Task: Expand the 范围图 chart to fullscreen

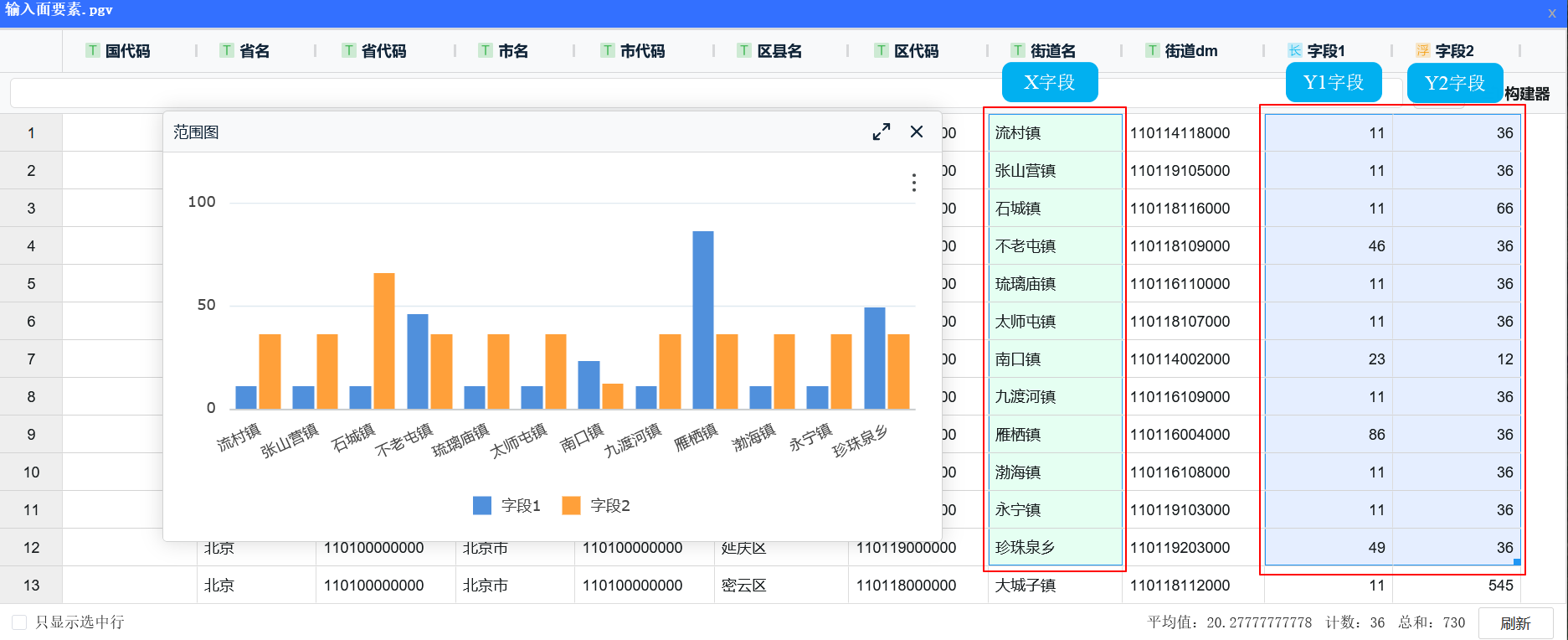Action: 881,132
